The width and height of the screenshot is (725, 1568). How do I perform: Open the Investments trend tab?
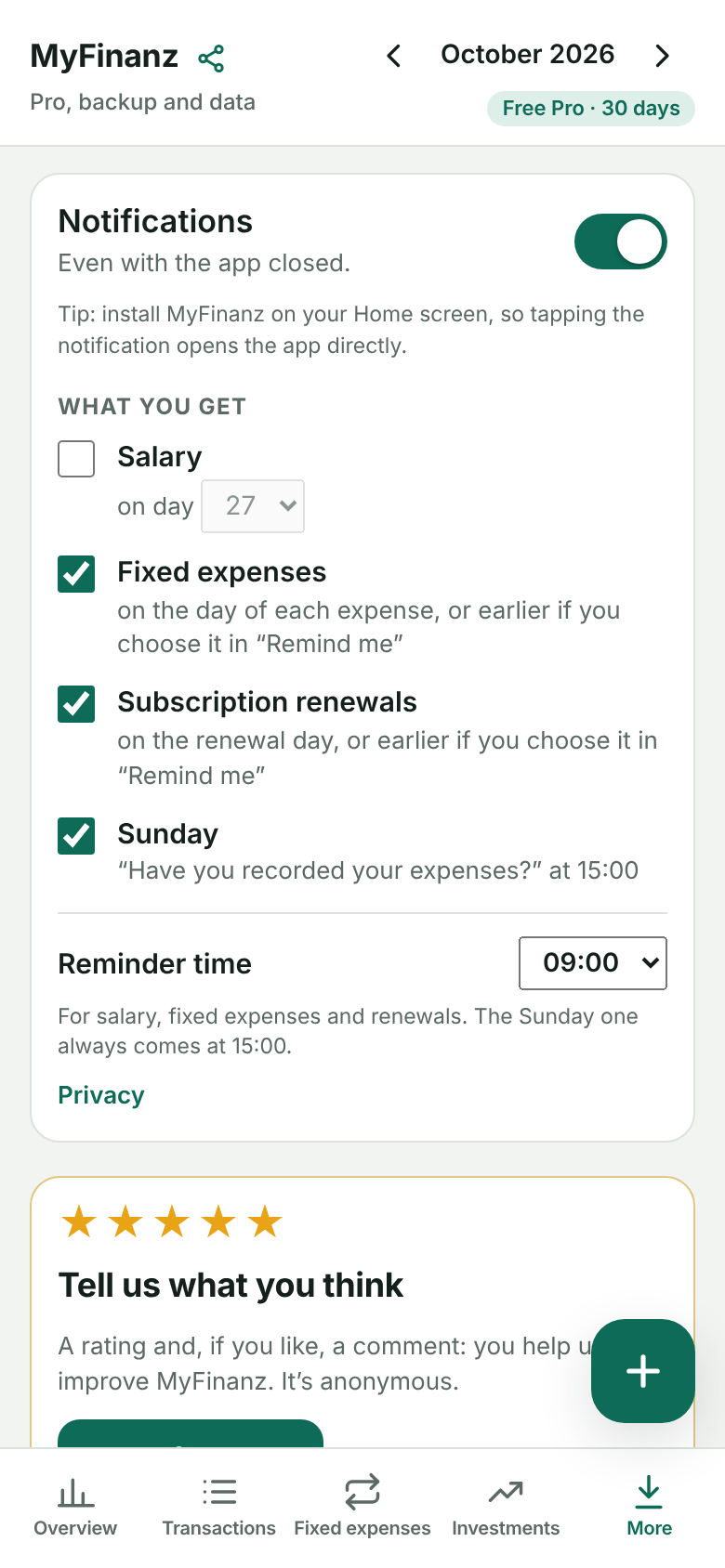[x=506, y=1507]
